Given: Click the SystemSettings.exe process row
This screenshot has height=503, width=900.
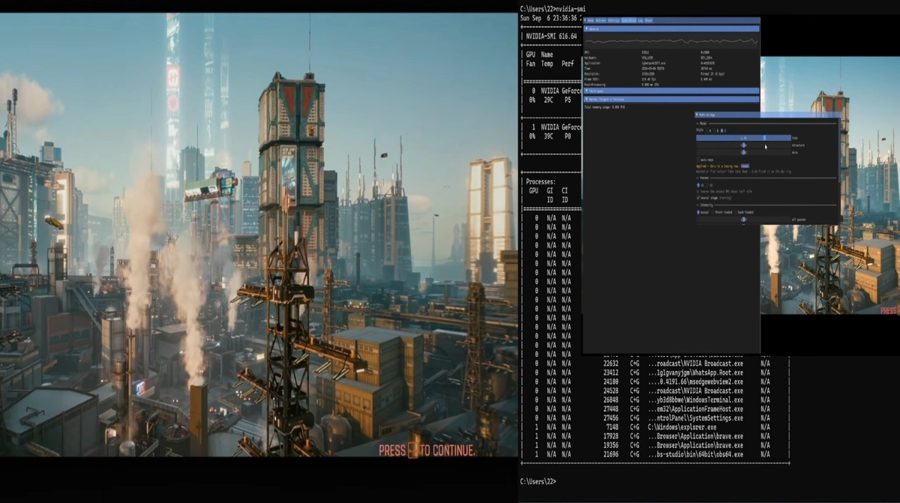Looking at the screenshot, I should (654, 419).
